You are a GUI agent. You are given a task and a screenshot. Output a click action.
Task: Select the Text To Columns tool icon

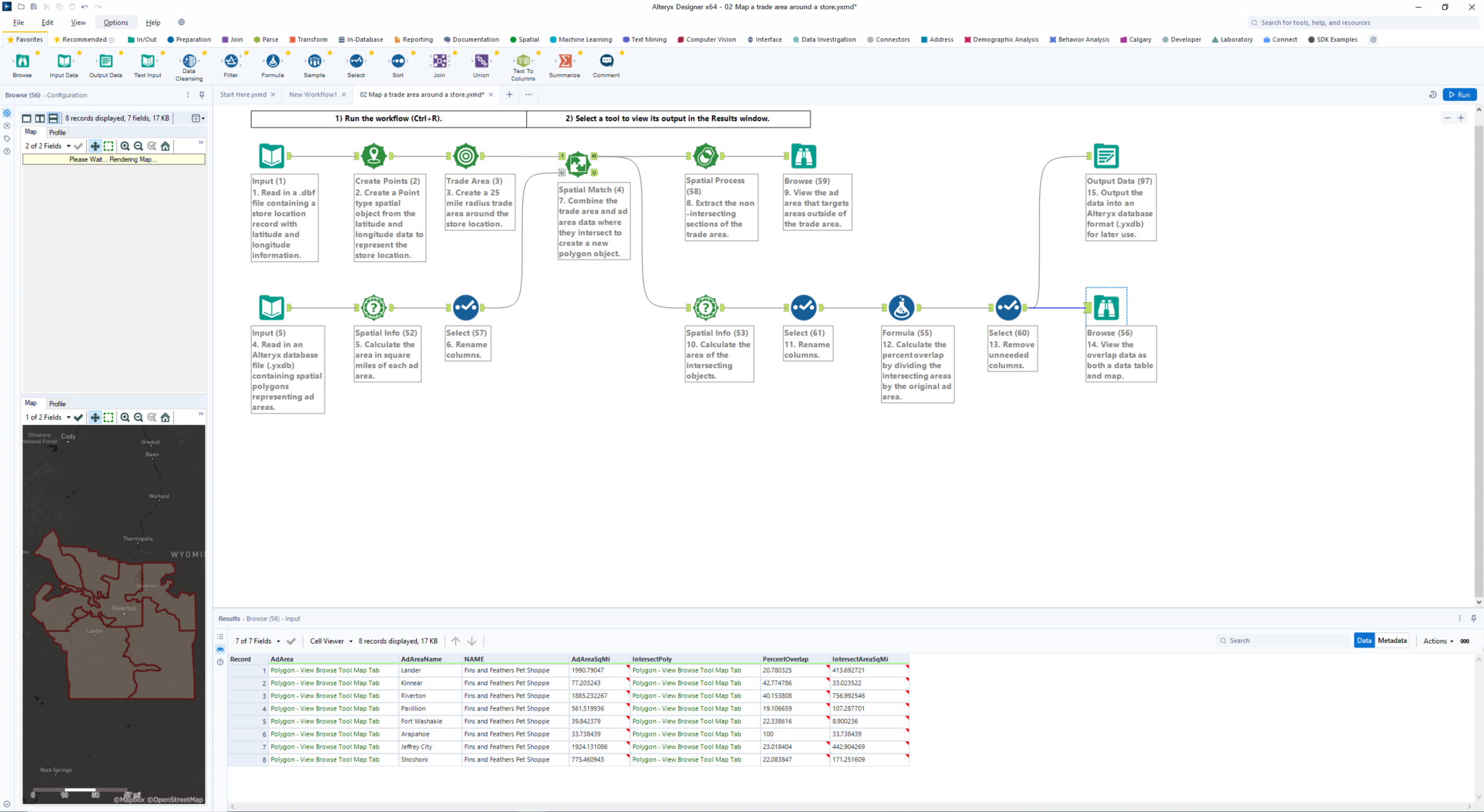522,60
